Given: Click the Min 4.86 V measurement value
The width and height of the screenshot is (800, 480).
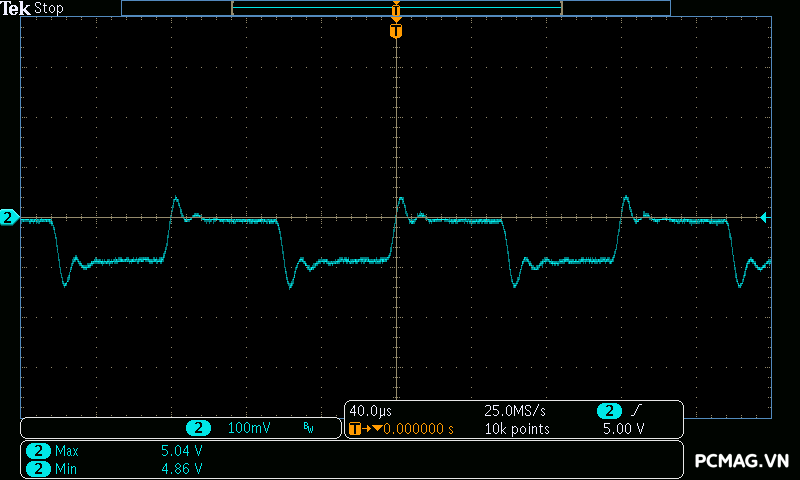Looking at the screenshot, I should 182,468.
